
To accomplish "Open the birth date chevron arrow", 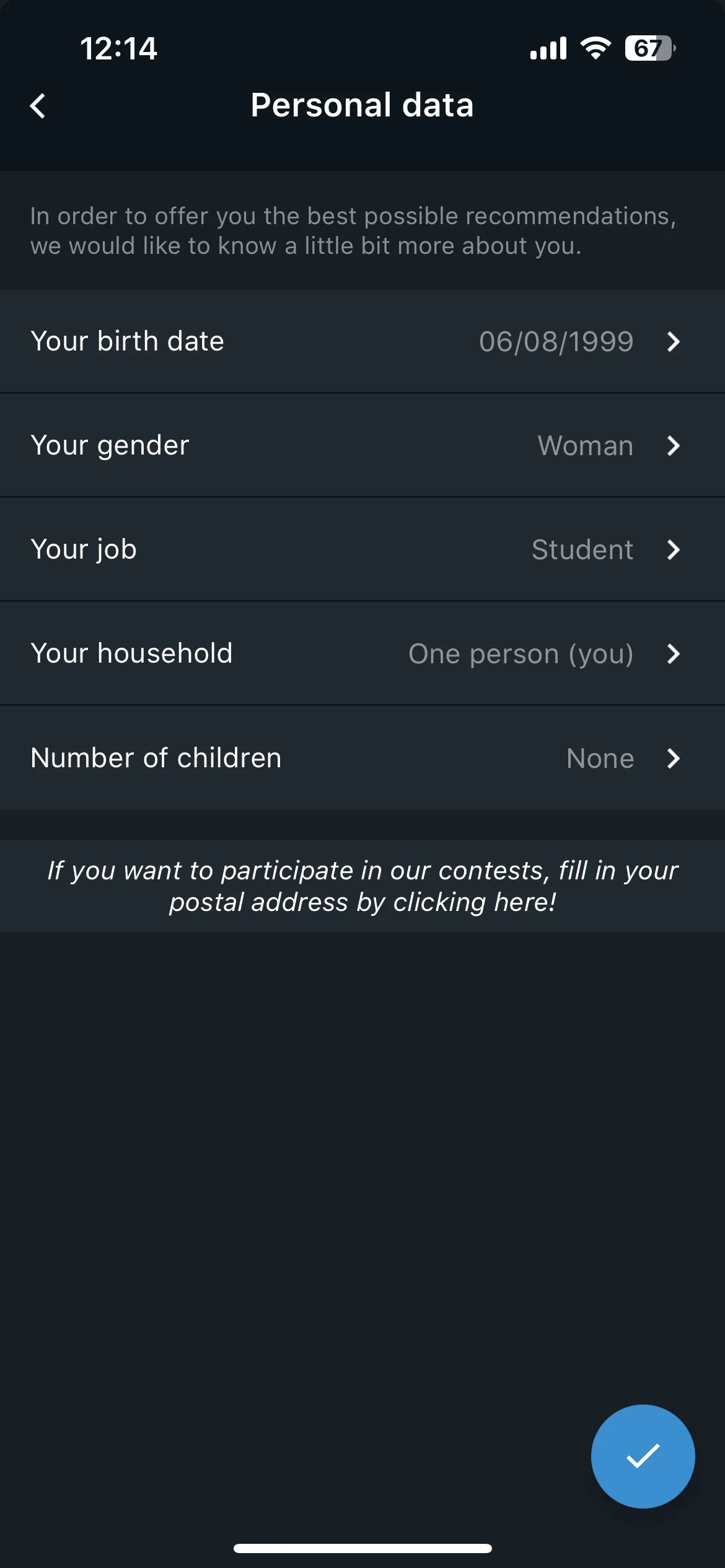I will 674,342.
